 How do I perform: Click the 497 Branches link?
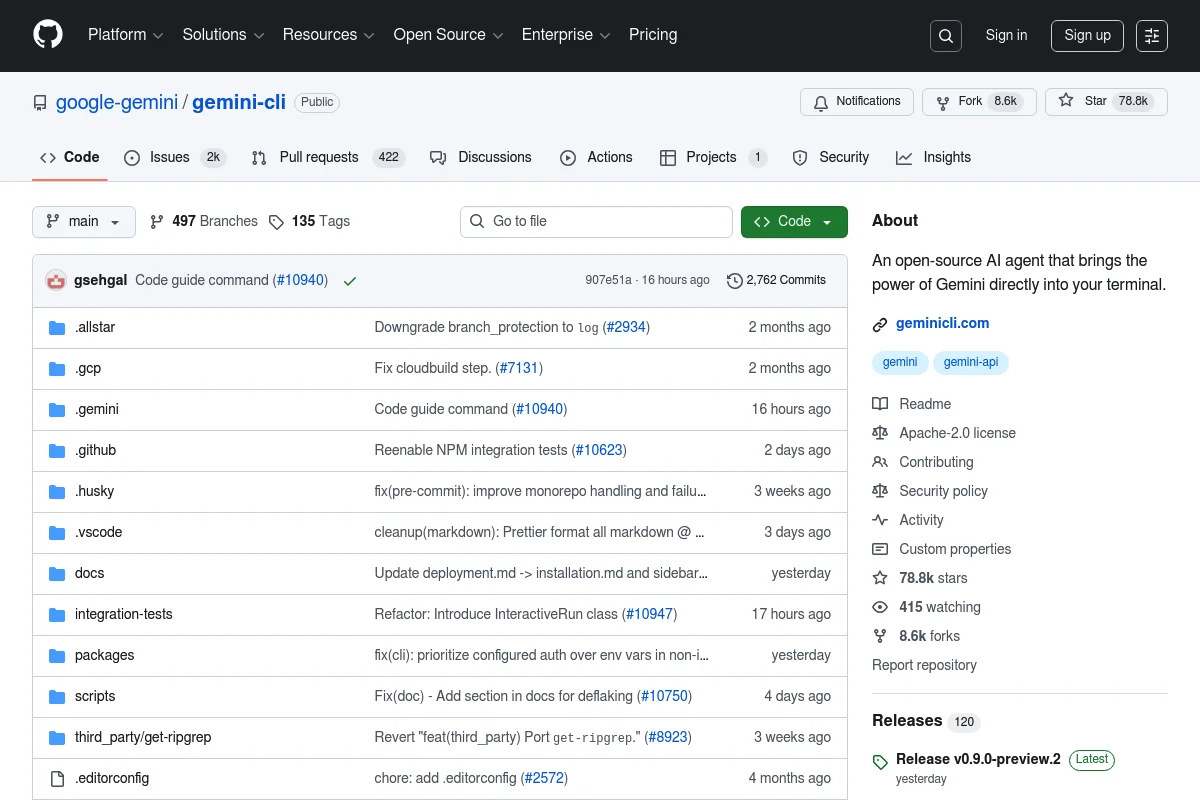[204, 221]
